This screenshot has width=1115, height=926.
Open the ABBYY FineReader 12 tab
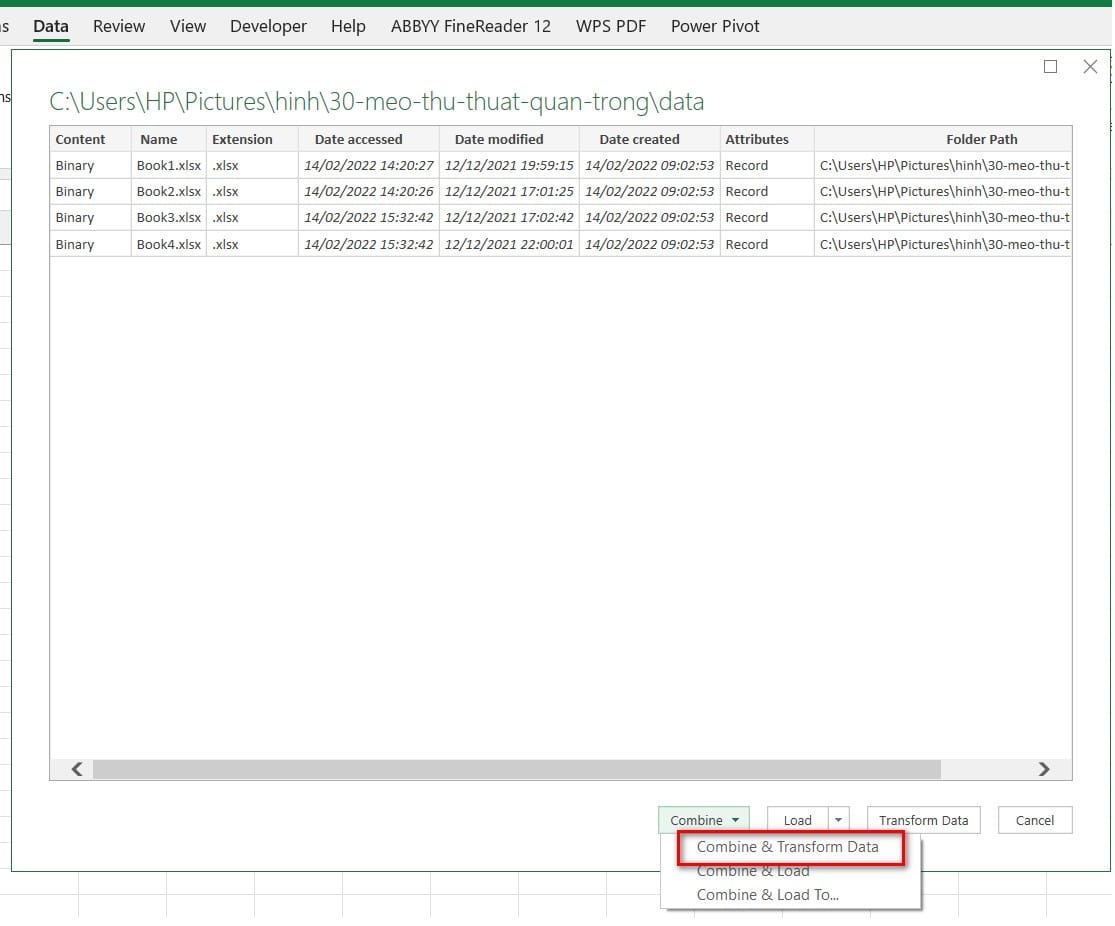471,26
